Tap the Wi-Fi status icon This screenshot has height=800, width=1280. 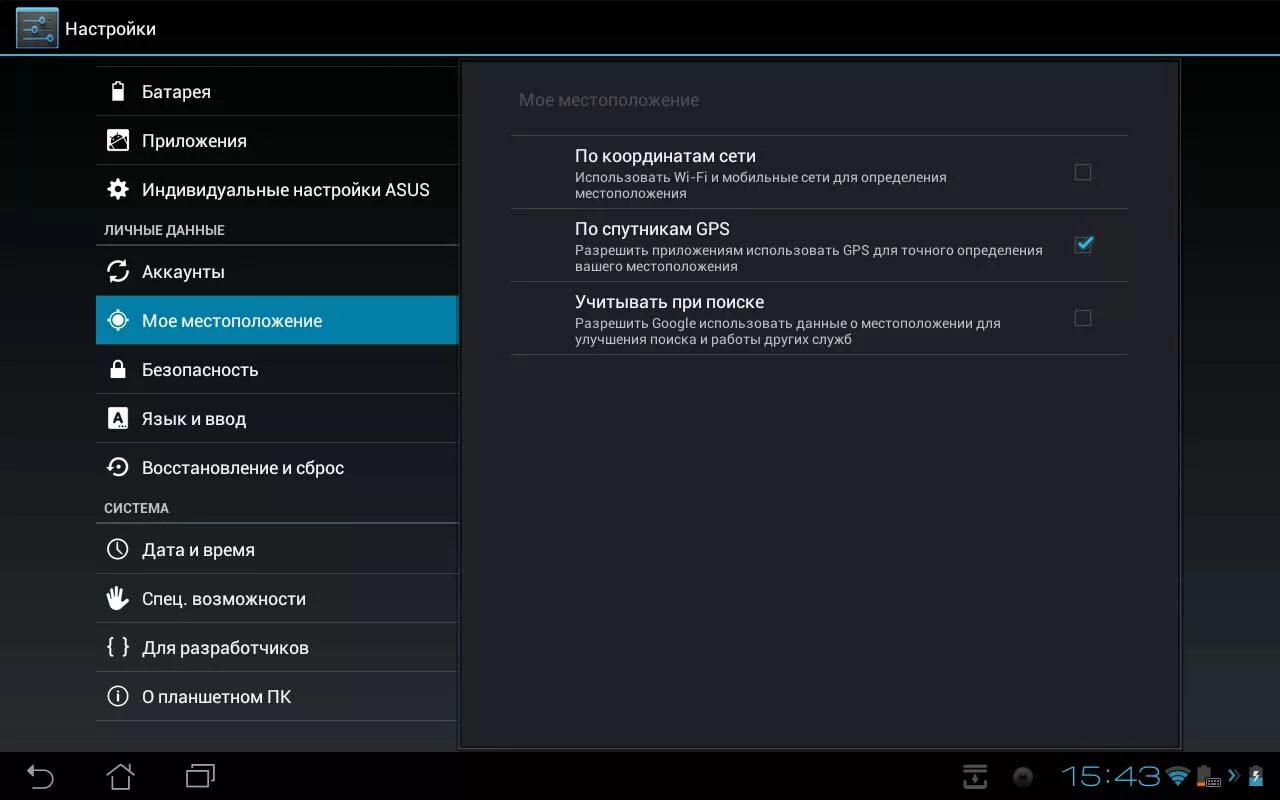coord(1179,777)
